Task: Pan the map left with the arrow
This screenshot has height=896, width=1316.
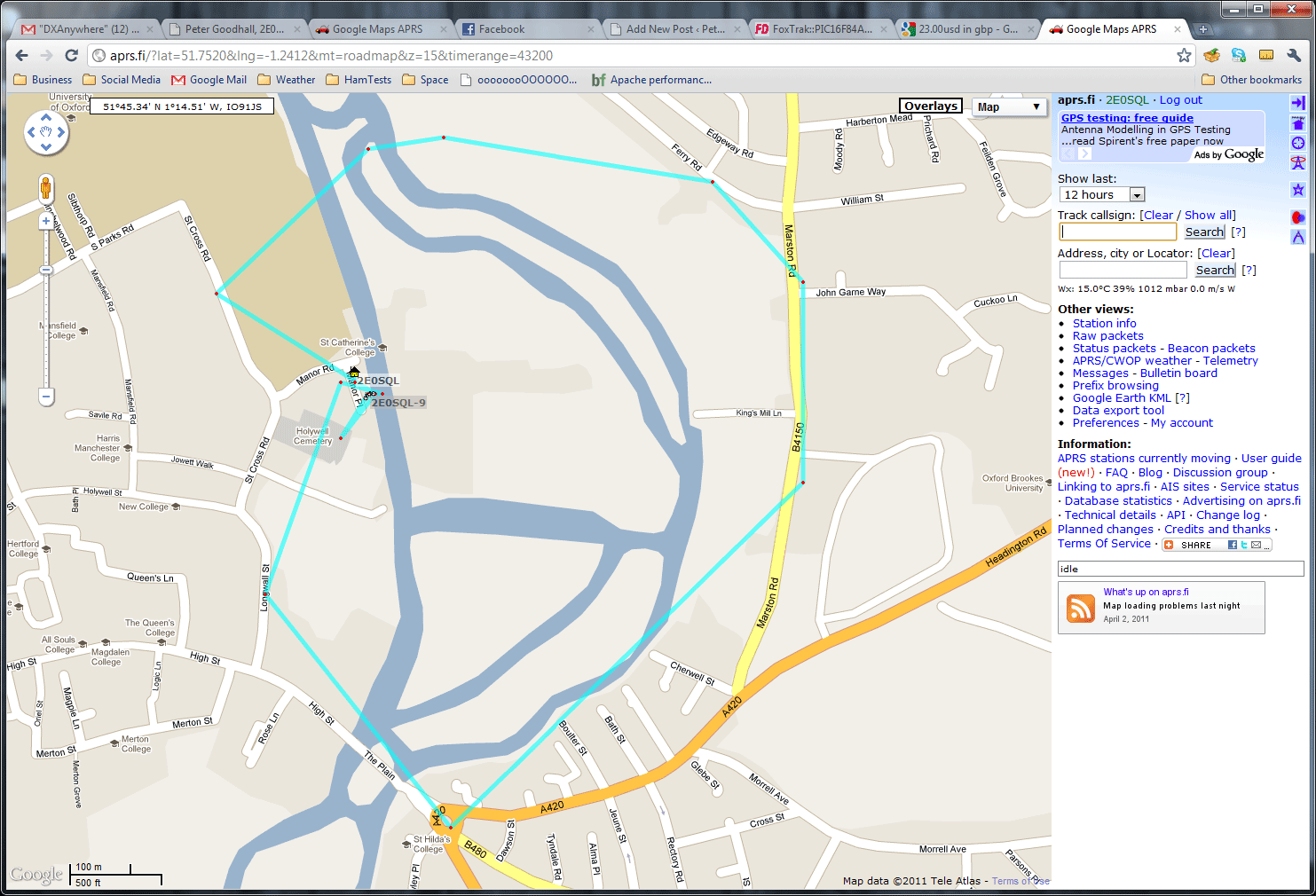Action: tap(32, 132)
